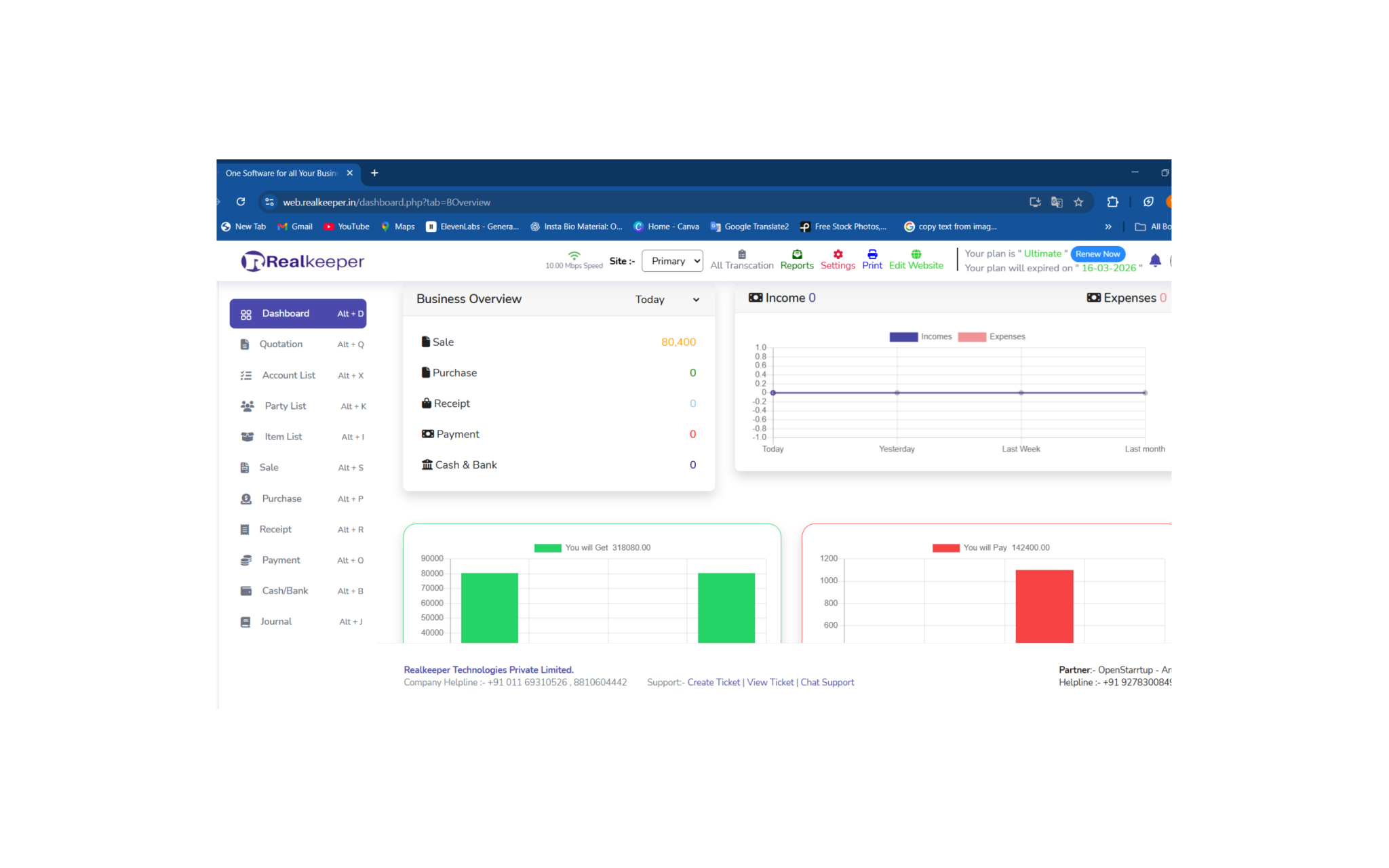Open All Transcation
Image resolution: width=1389 pixels, height=868 pixels.
pyautogui.click(x=741, y=260)
